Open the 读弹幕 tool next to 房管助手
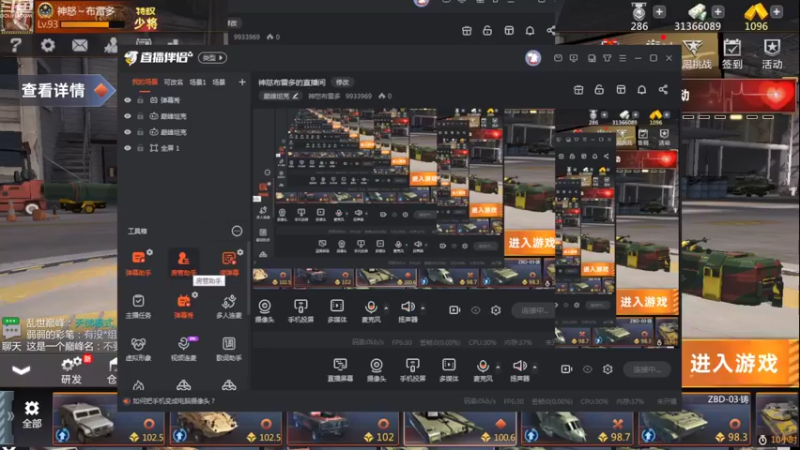 click(x=229, y=263)
